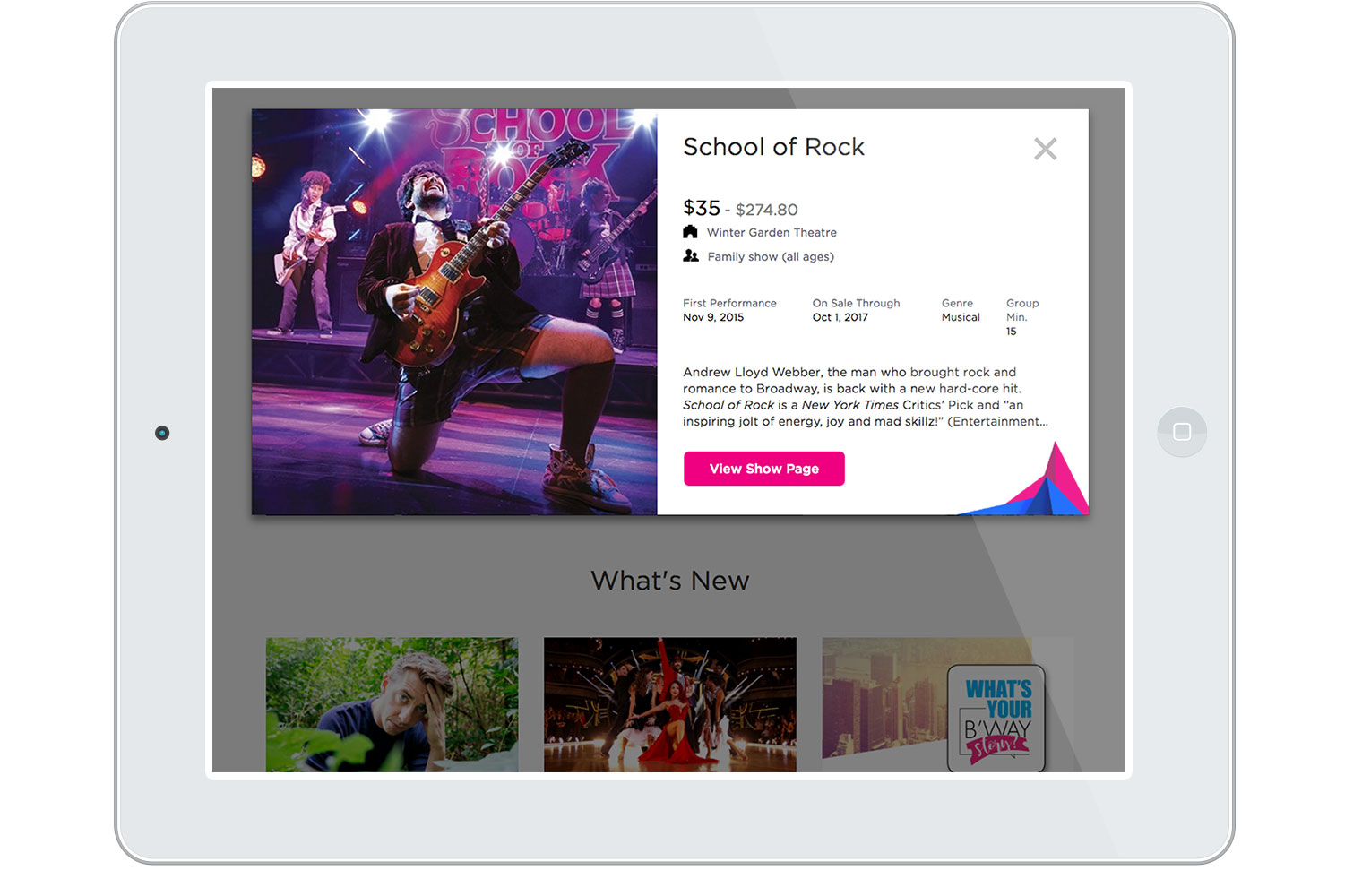Click the Family show (all ages) text
This screenshot has height=896, width=1362.
pos(771,257)
